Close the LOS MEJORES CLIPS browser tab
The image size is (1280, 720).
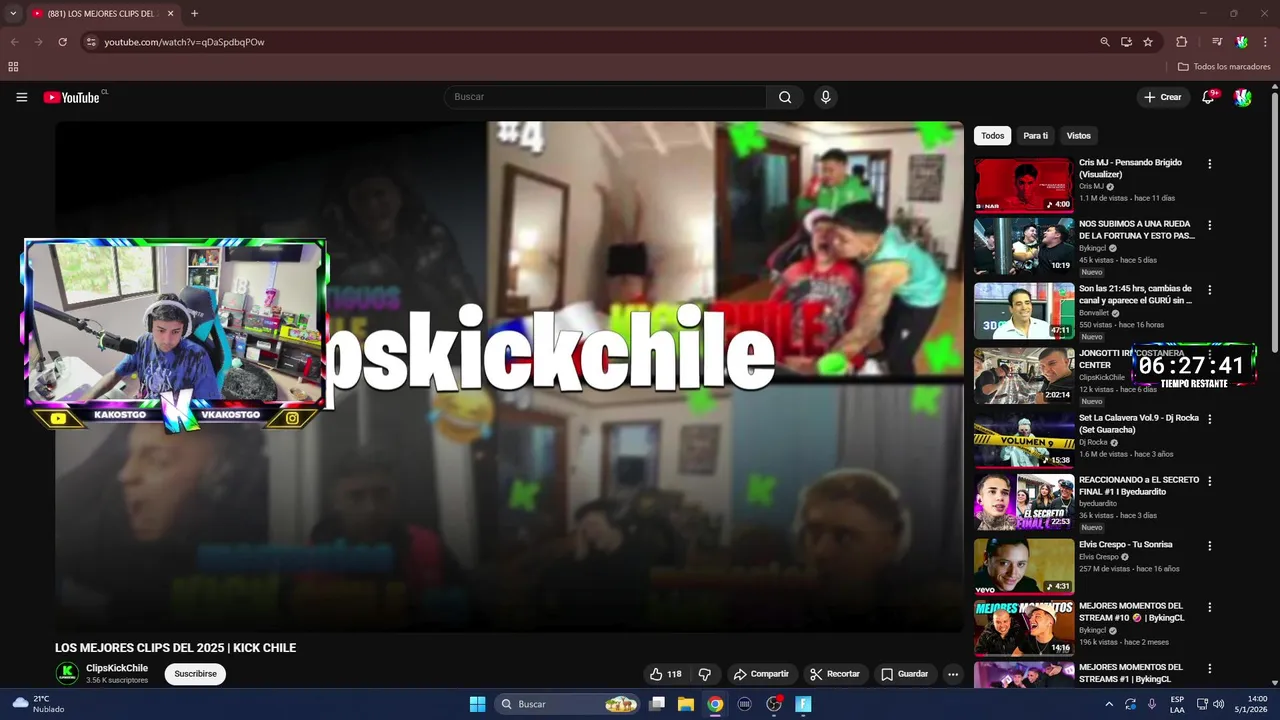[x=169, y=13]
